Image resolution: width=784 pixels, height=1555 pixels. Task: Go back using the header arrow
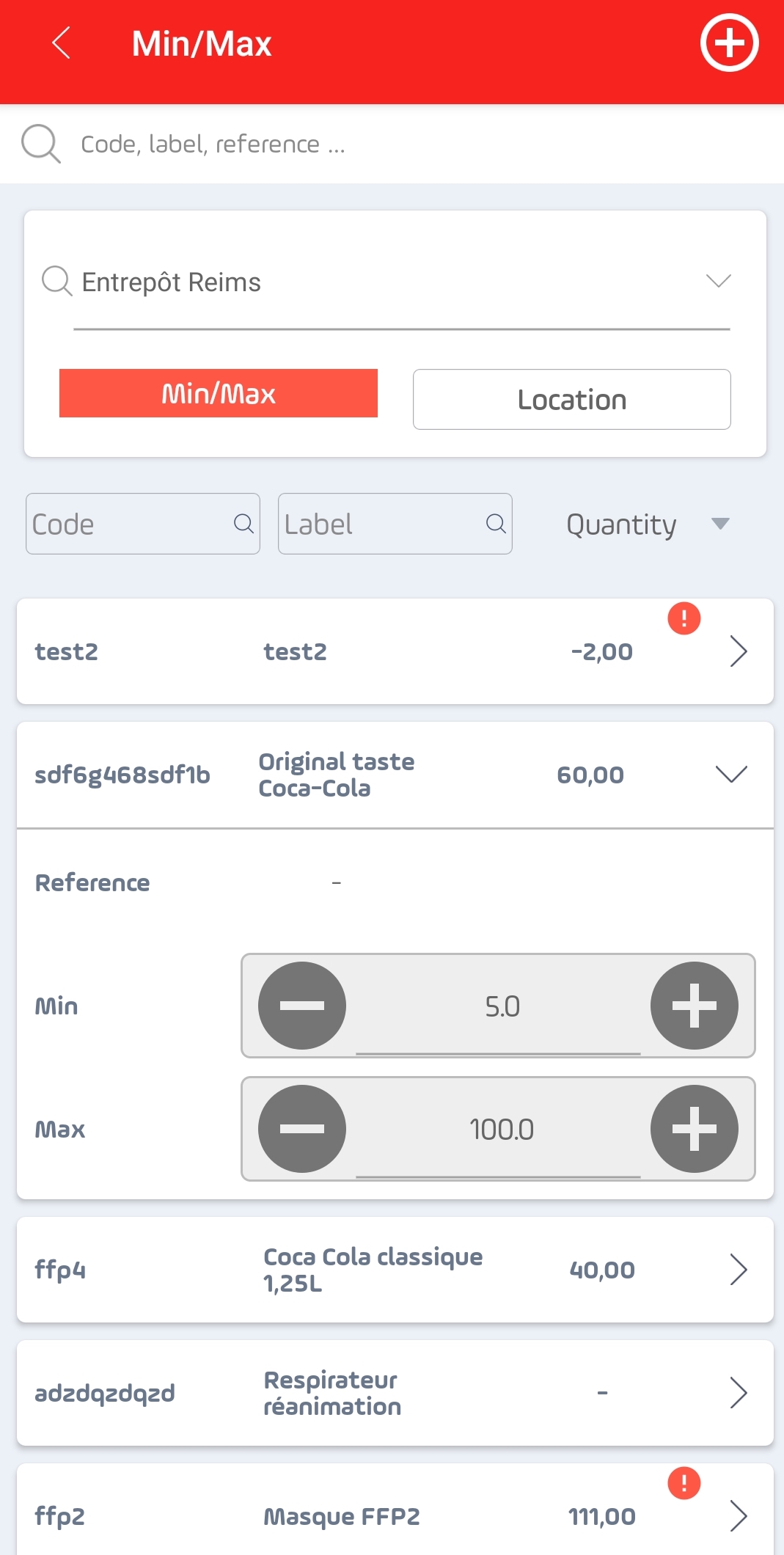point(62,43)
